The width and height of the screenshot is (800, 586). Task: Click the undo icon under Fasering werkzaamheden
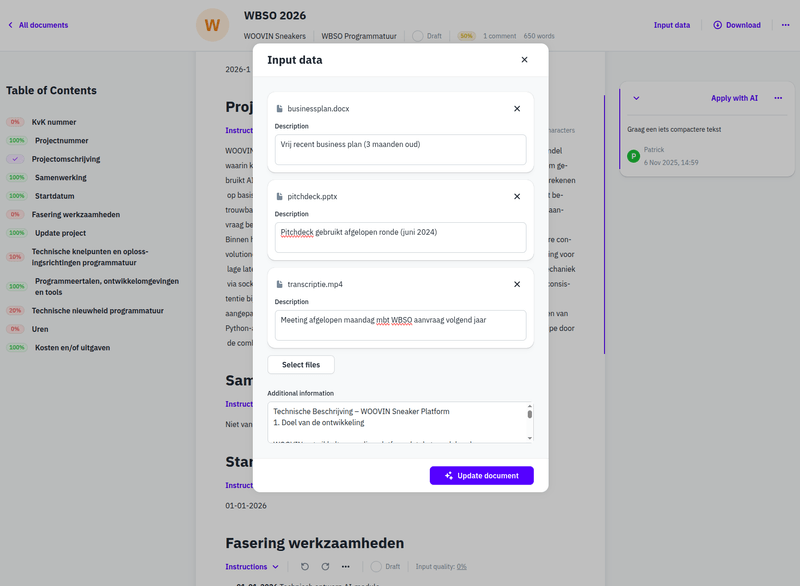(305, 566)
